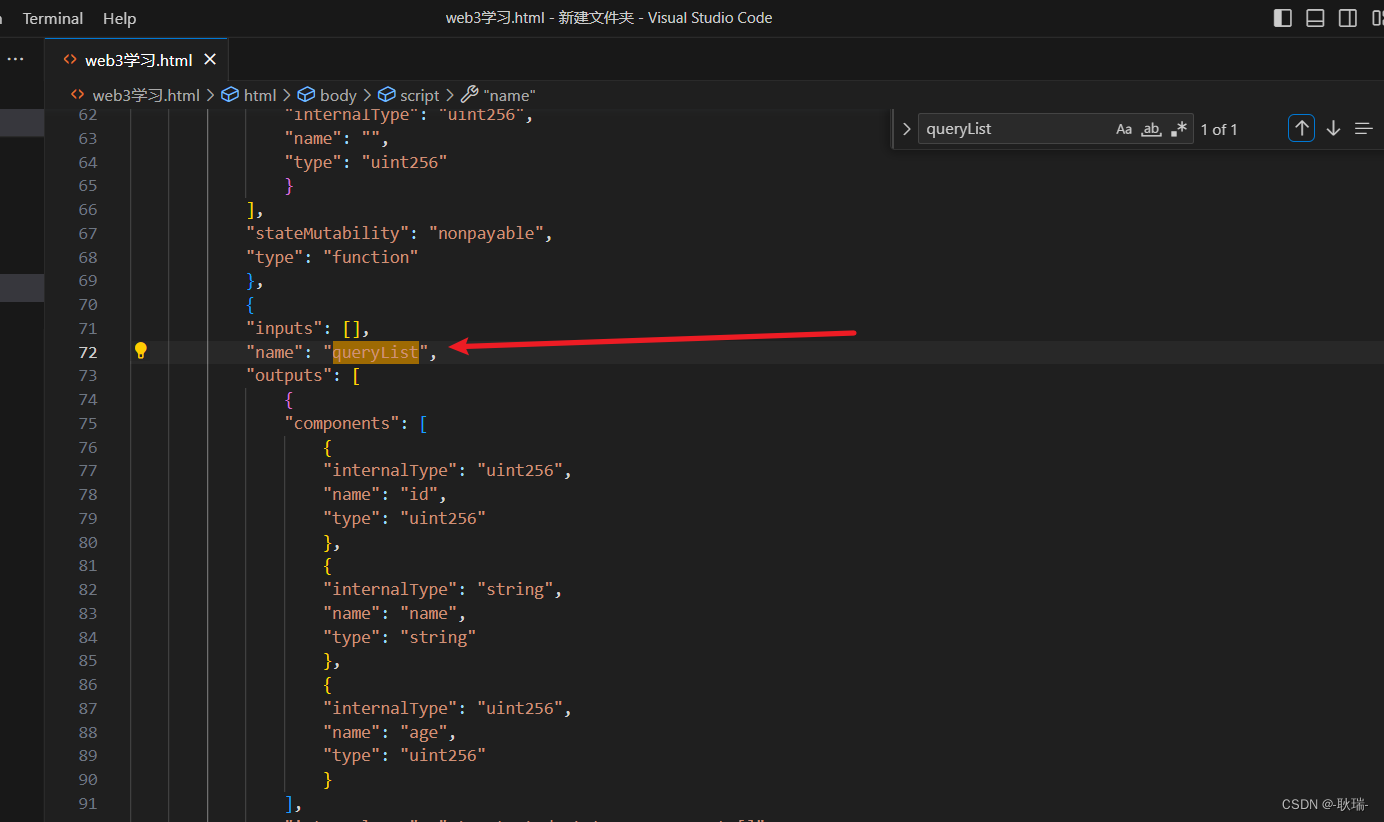Click "outputs" key on line 73
The width and height of the screenshot is (1384, 822).
coord(290,375)
